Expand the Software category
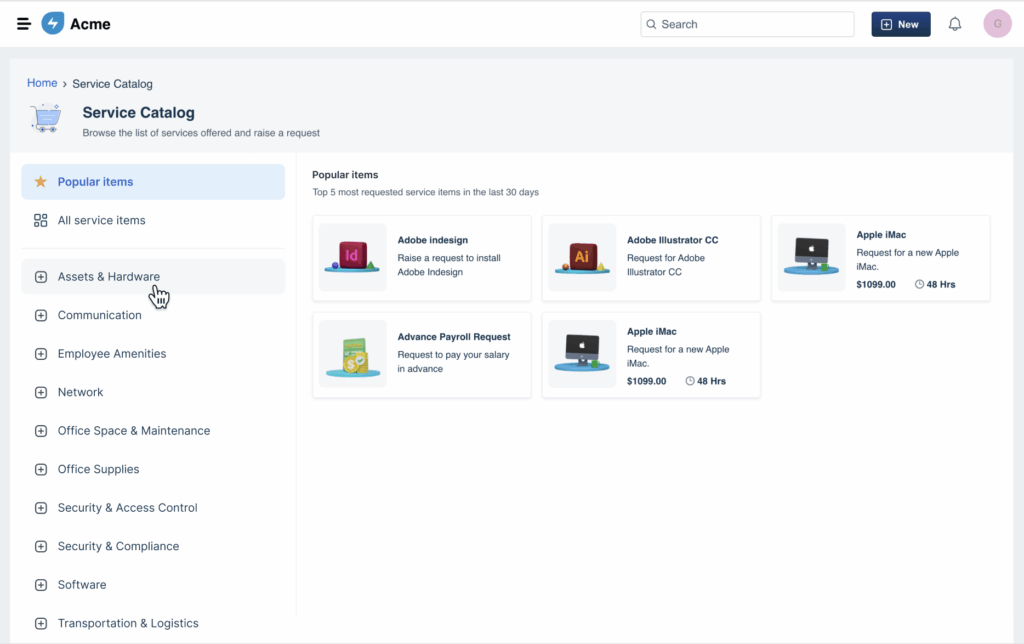1024x644 pixels. (x=40, y=584)
